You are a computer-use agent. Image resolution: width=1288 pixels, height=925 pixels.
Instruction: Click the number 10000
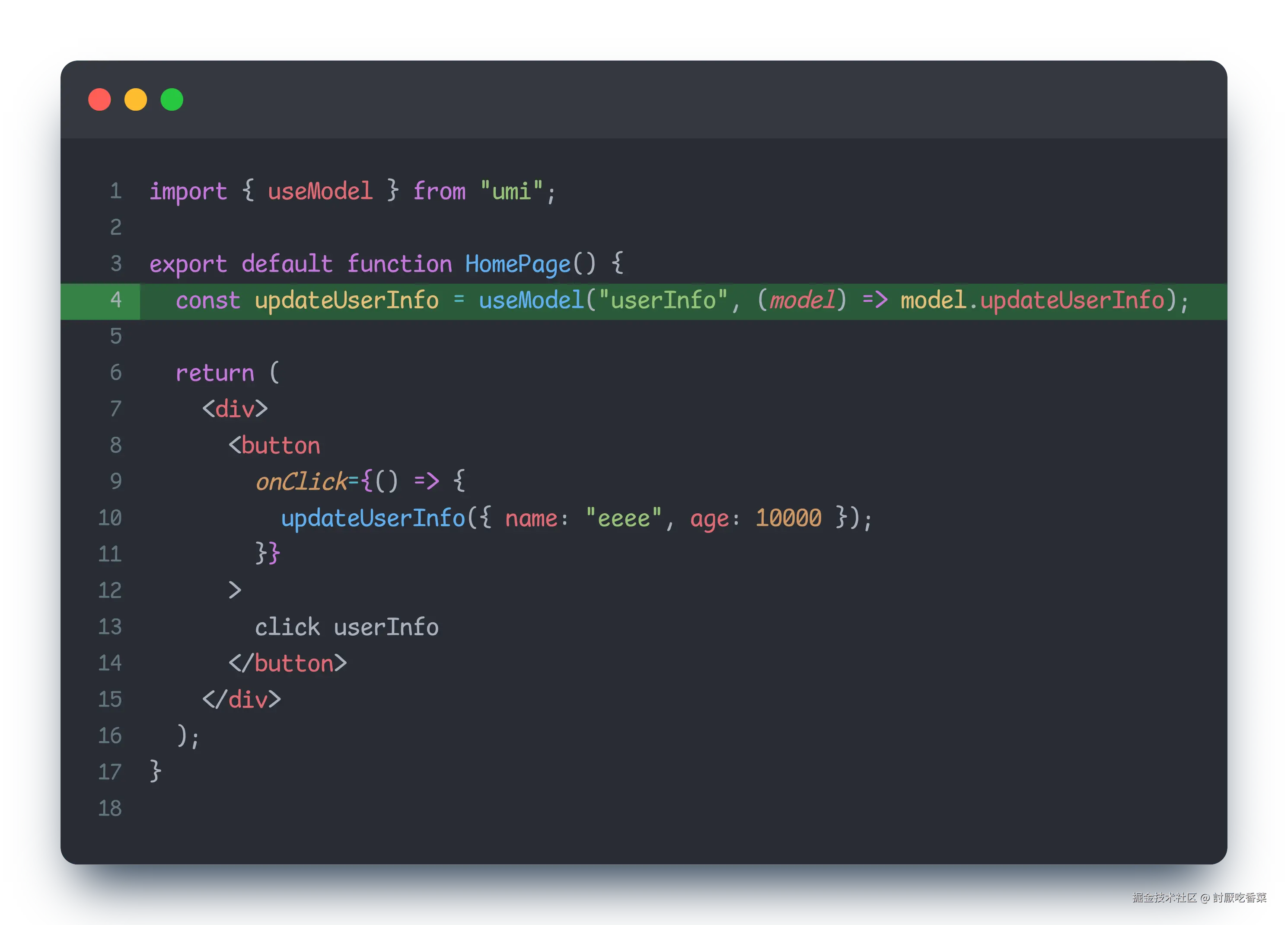pyautogui.click(x=788, y=518)
